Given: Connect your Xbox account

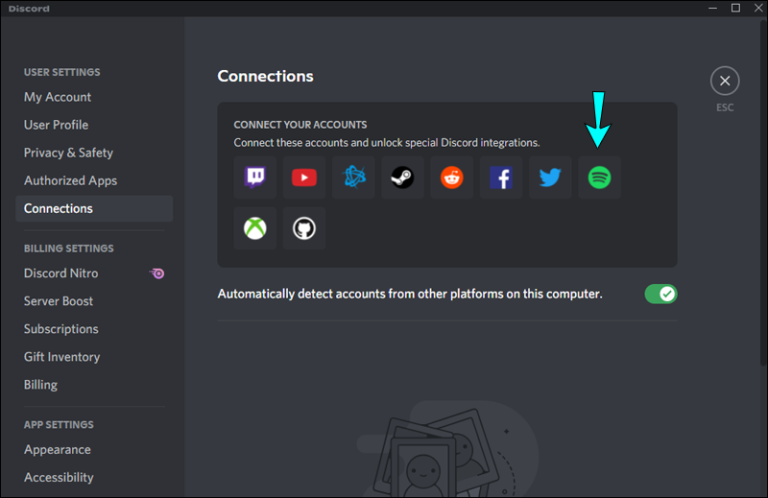Looking at the screenshot, I should tap(255, 228).
